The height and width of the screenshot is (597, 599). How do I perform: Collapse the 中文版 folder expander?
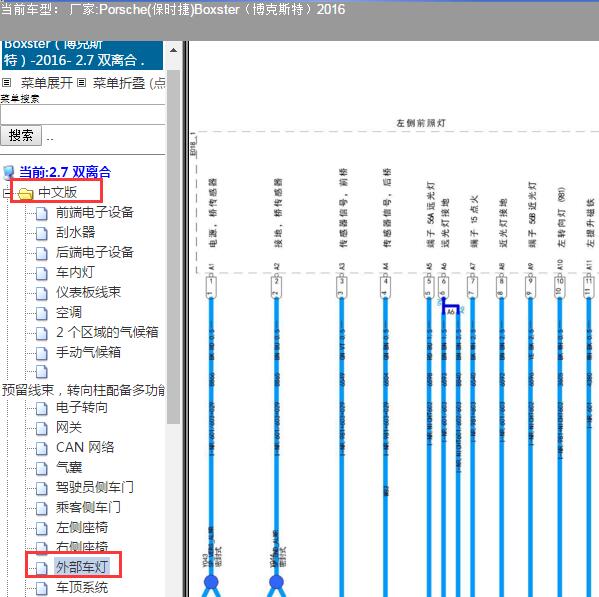pyautogui.click(x=6, y=193)
